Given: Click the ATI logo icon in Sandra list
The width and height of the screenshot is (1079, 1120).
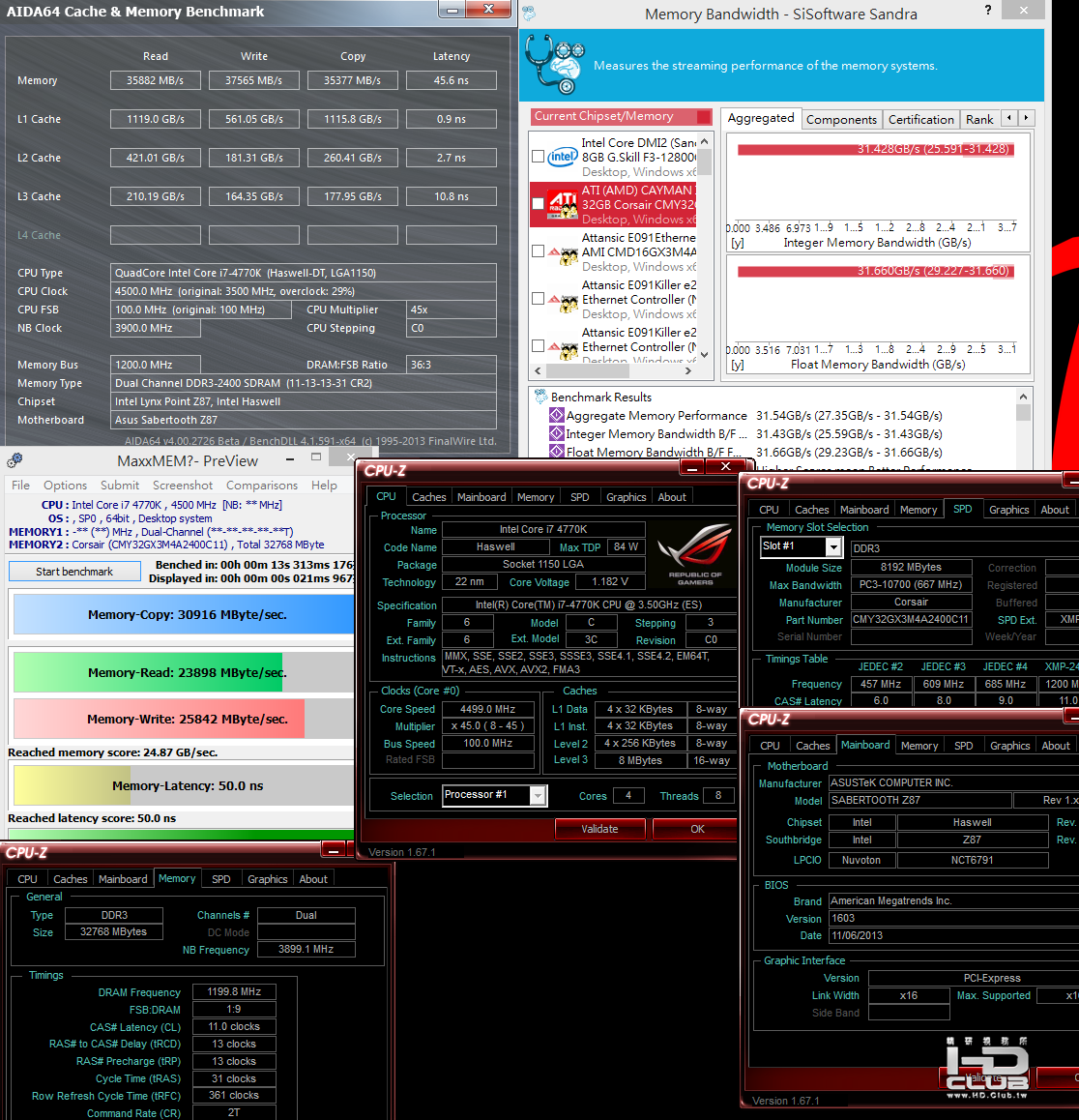Looking at the screenshot, I should [563, 204].
